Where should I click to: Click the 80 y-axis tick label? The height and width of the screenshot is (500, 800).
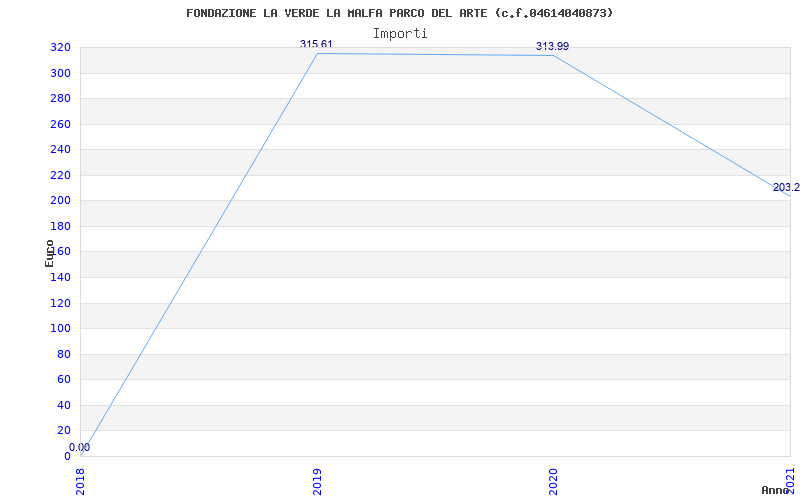coord(64,355)
